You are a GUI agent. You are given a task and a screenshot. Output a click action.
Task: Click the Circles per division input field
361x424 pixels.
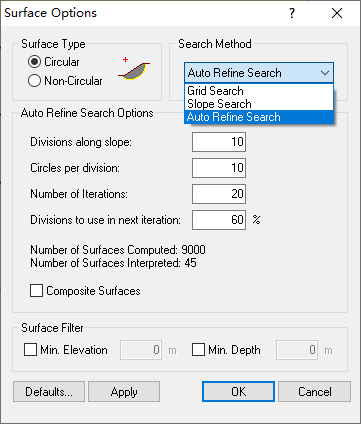point(219,168)
